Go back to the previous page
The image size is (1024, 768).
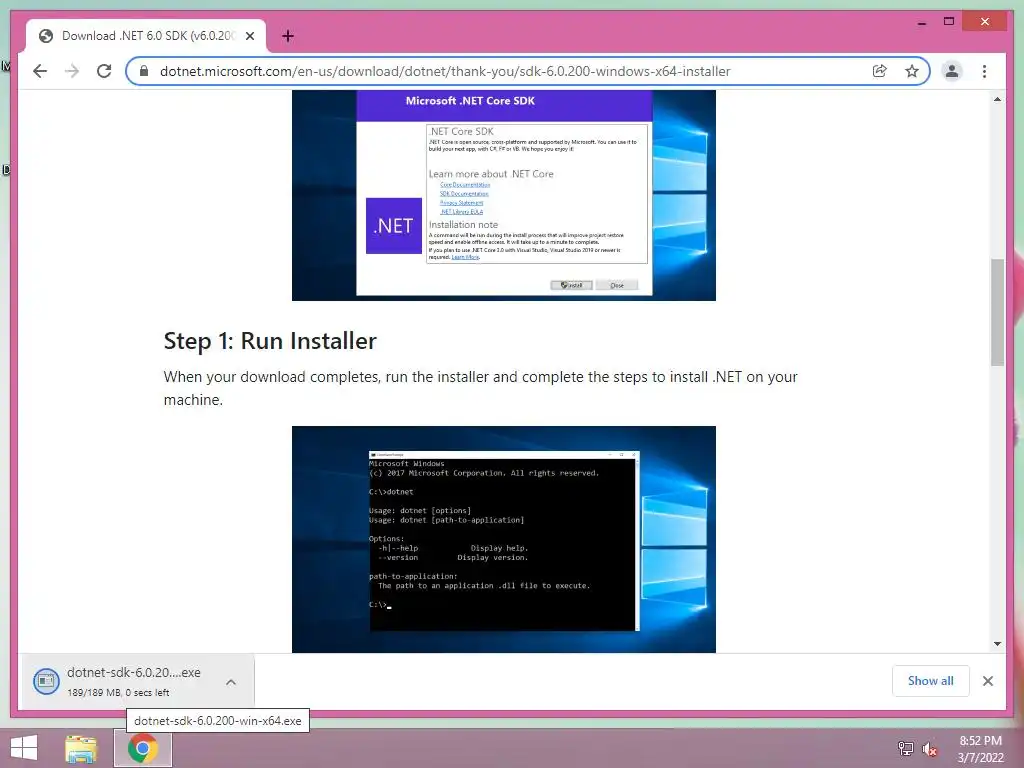40,71
